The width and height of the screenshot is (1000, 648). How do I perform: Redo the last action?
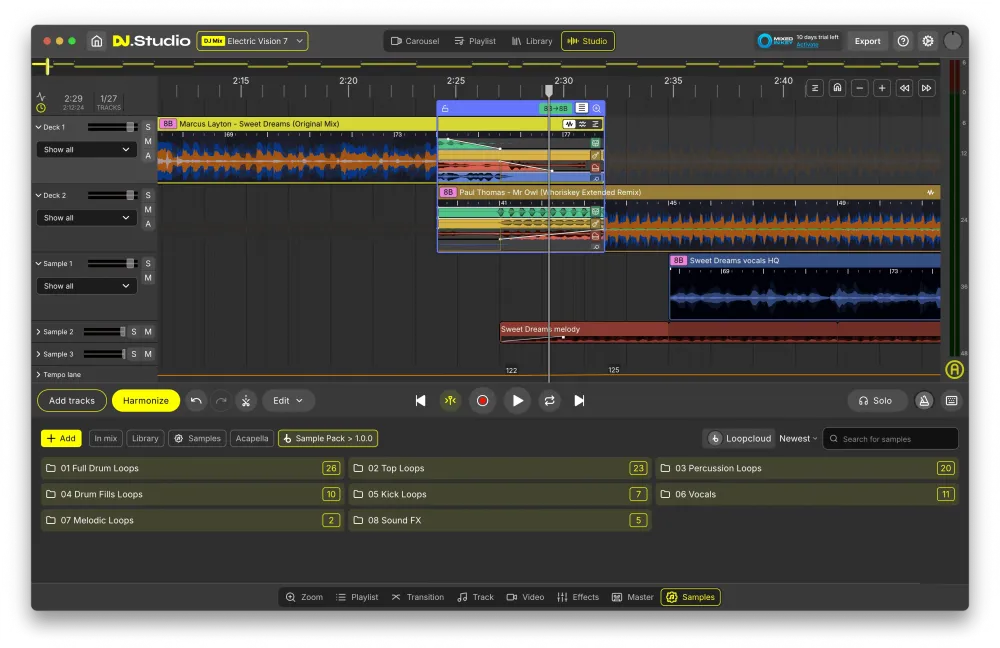click(x=221, y=401)
